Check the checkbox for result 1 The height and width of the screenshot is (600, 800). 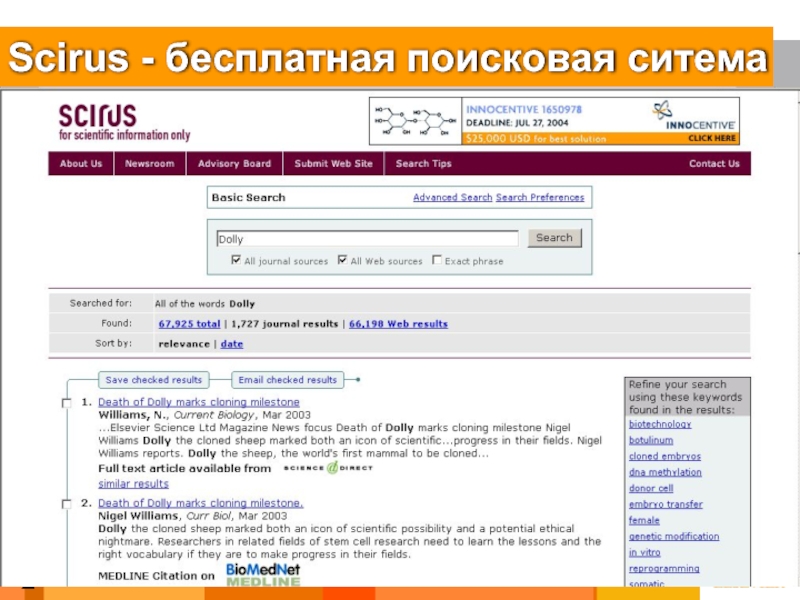pos(66,403)
